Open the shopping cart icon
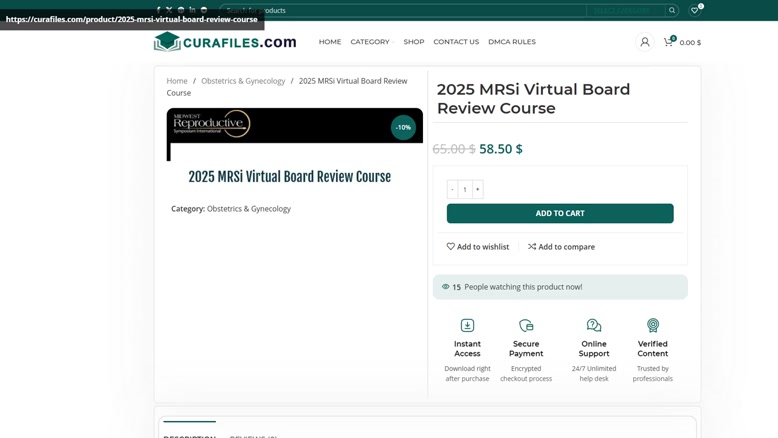Viewport: 778px width, 438px height. (668, 42)
